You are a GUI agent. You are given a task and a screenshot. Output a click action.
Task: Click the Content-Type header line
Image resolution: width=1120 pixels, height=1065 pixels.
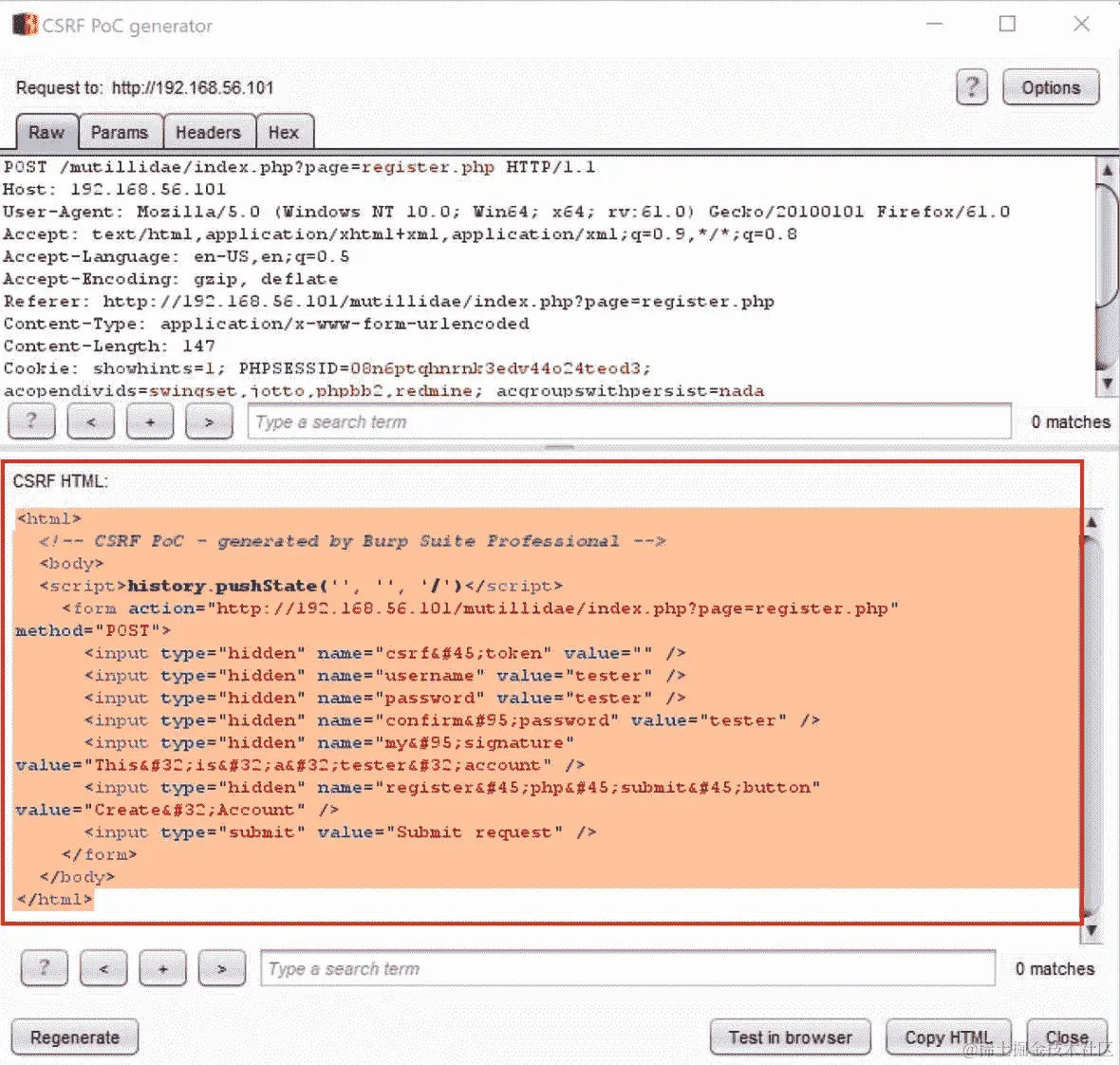(x=267, y=324)
